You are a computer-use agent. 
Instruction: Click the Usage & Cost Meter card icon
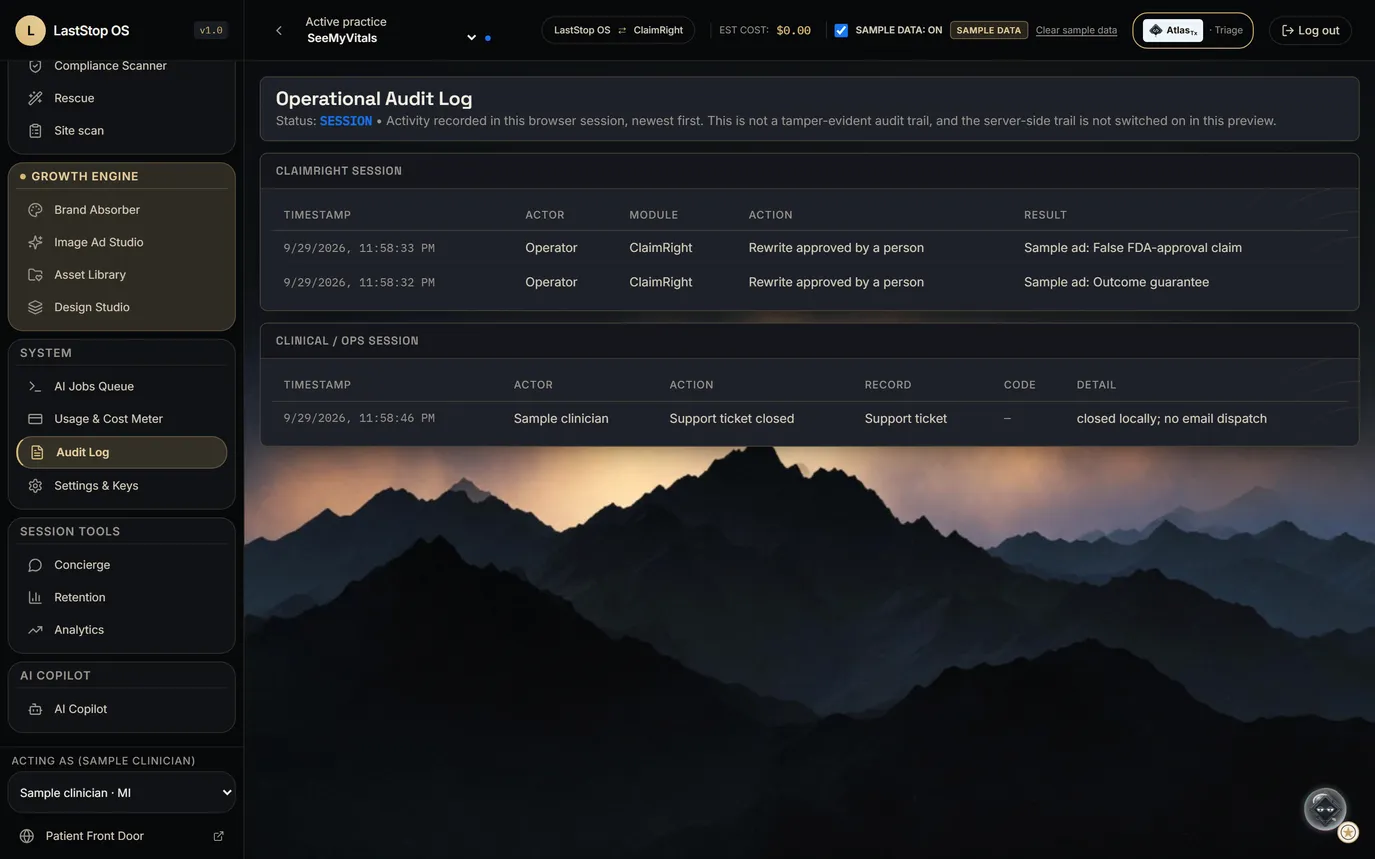pyautogui.click(x=35, y=419)
